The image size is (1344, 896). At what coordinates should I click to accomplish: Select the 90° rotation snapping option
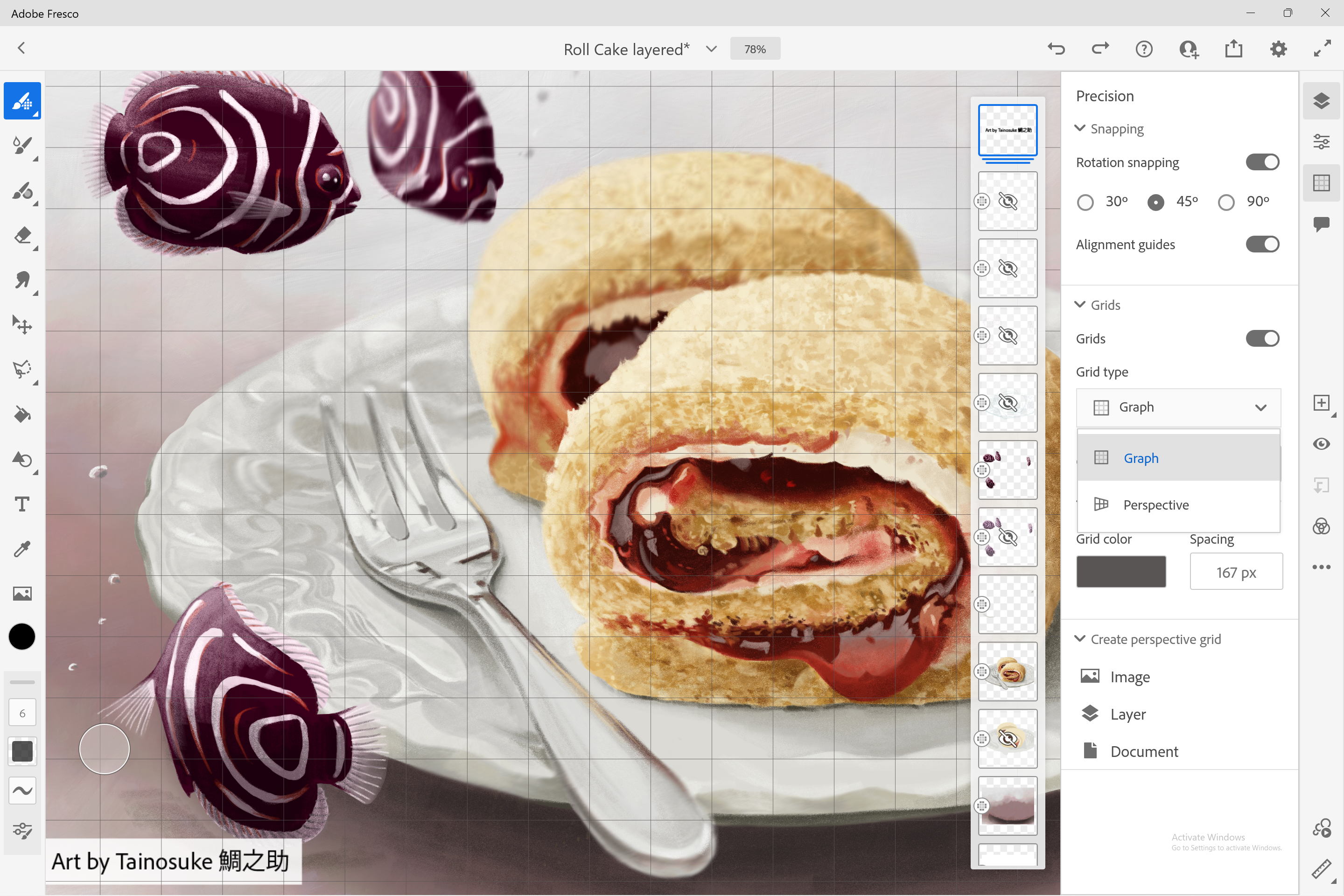1226,202
